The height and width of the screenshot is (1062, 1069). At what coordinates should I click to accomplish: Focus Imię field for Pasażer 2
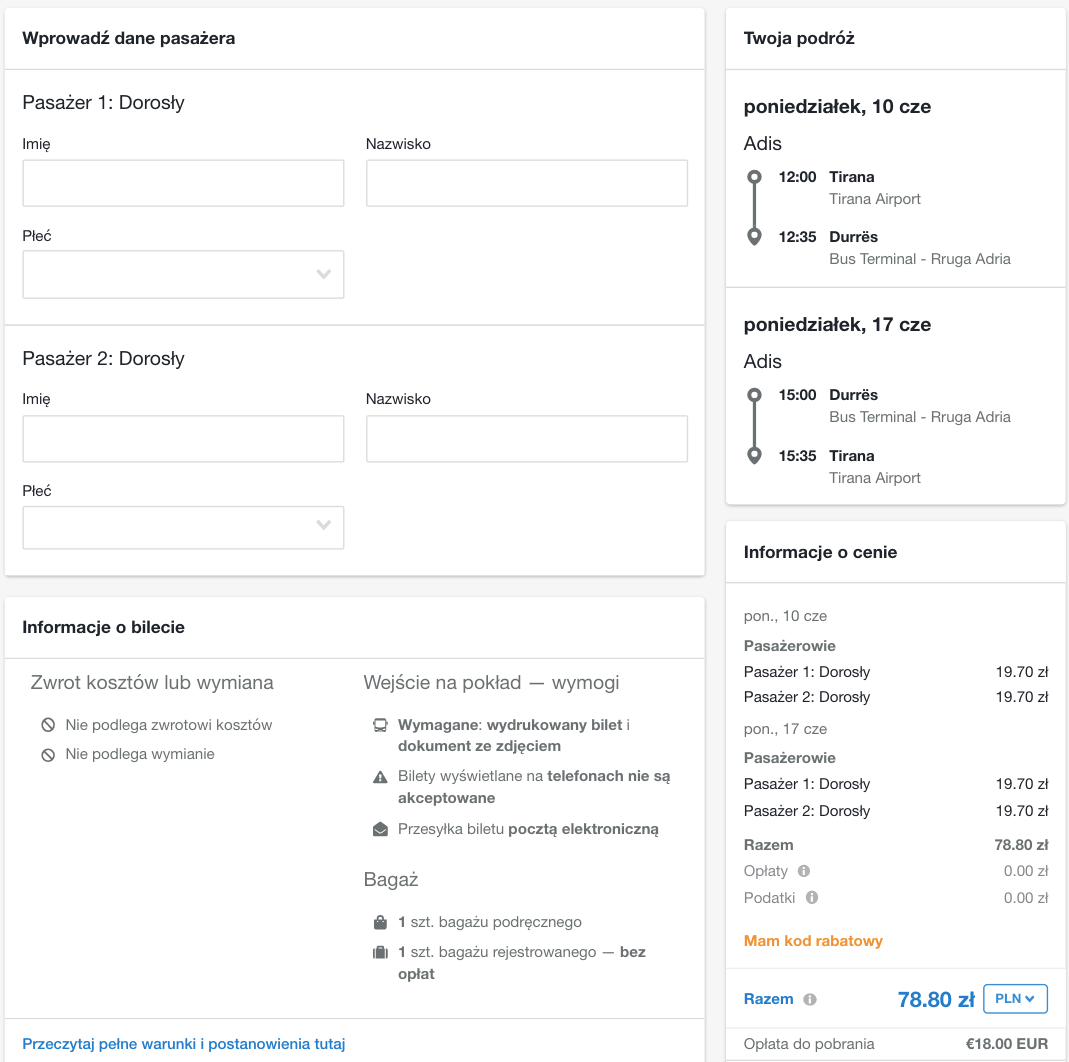tap(183, 439)
